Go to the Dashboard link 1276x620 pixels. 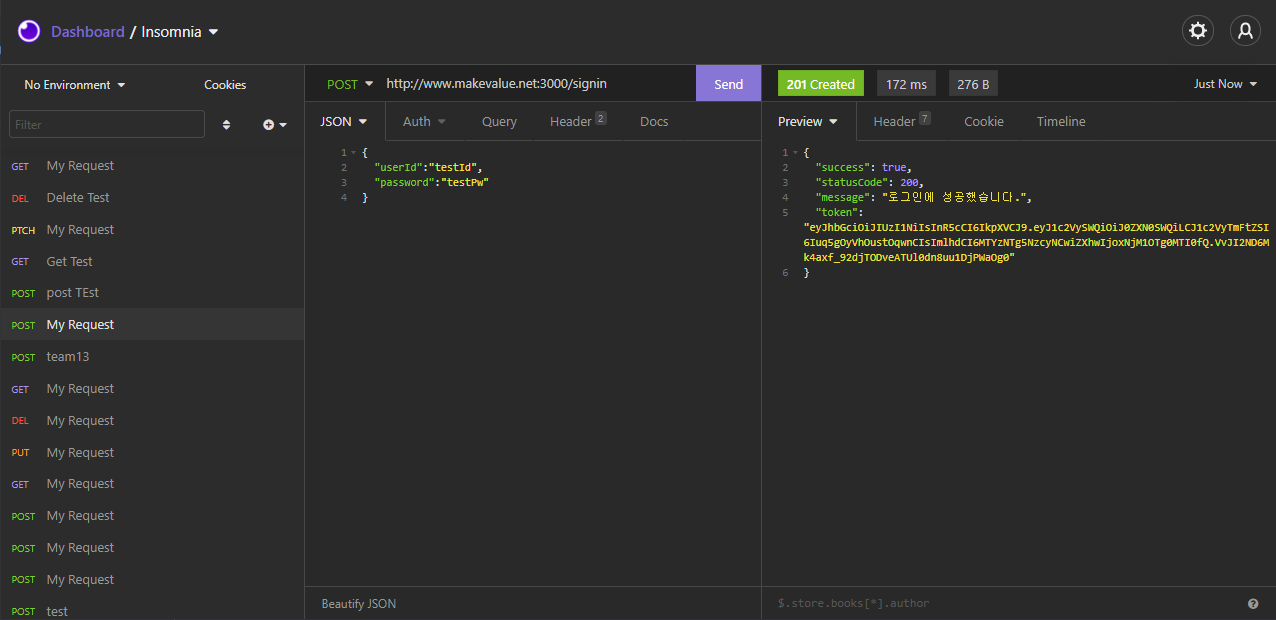click(x=88, y=32)
